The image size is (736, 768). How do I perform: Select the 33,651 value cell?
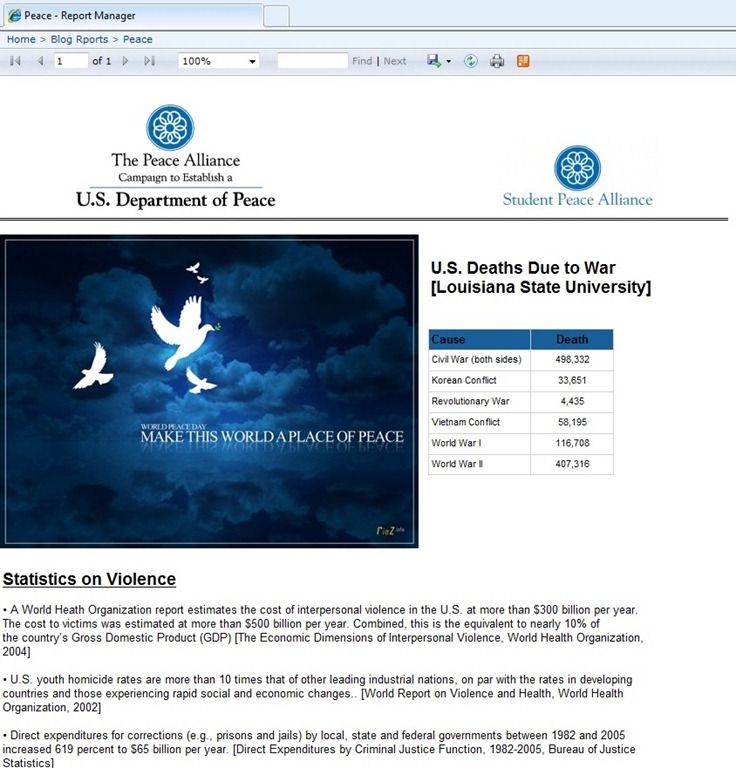click(572, 381)
